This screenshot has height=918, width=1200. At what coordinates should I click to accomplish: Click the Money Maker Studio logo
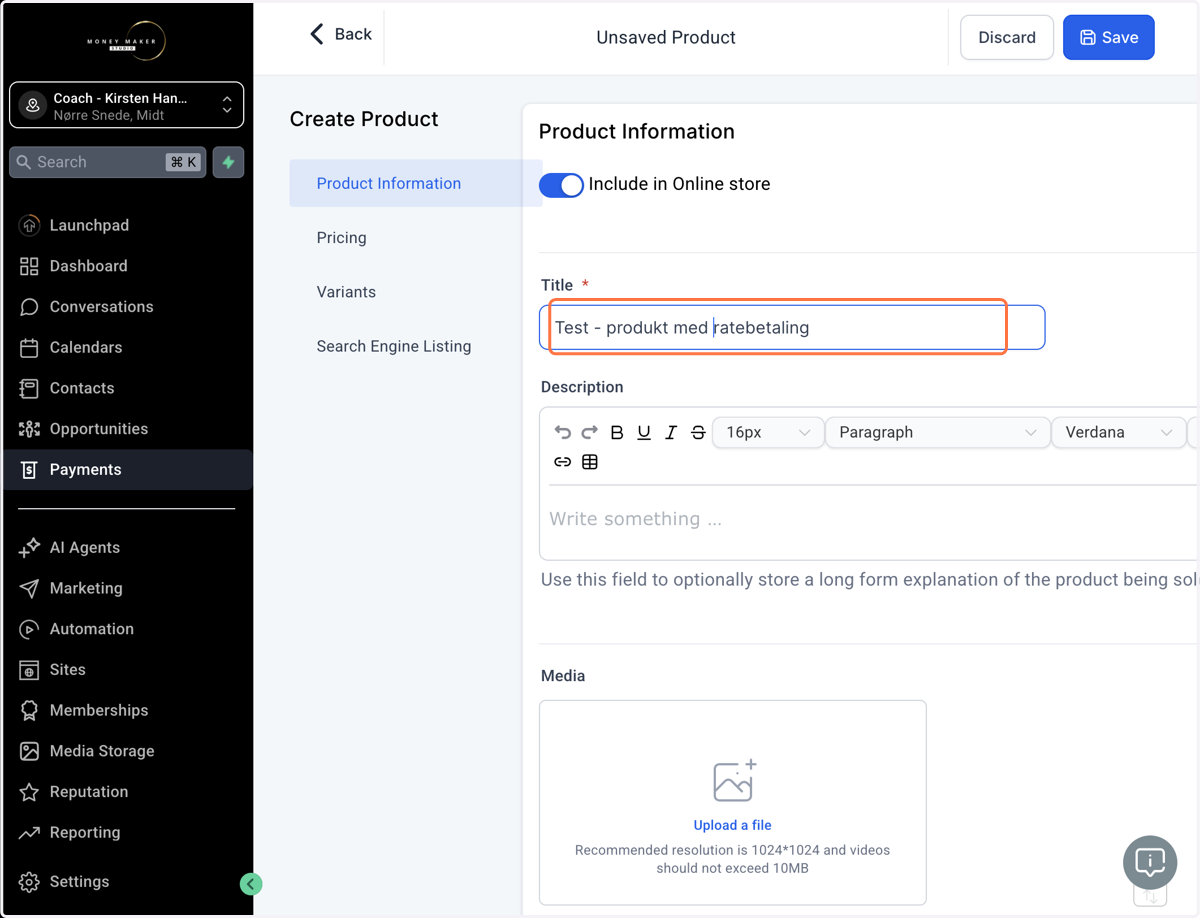[x=126, y=41]
